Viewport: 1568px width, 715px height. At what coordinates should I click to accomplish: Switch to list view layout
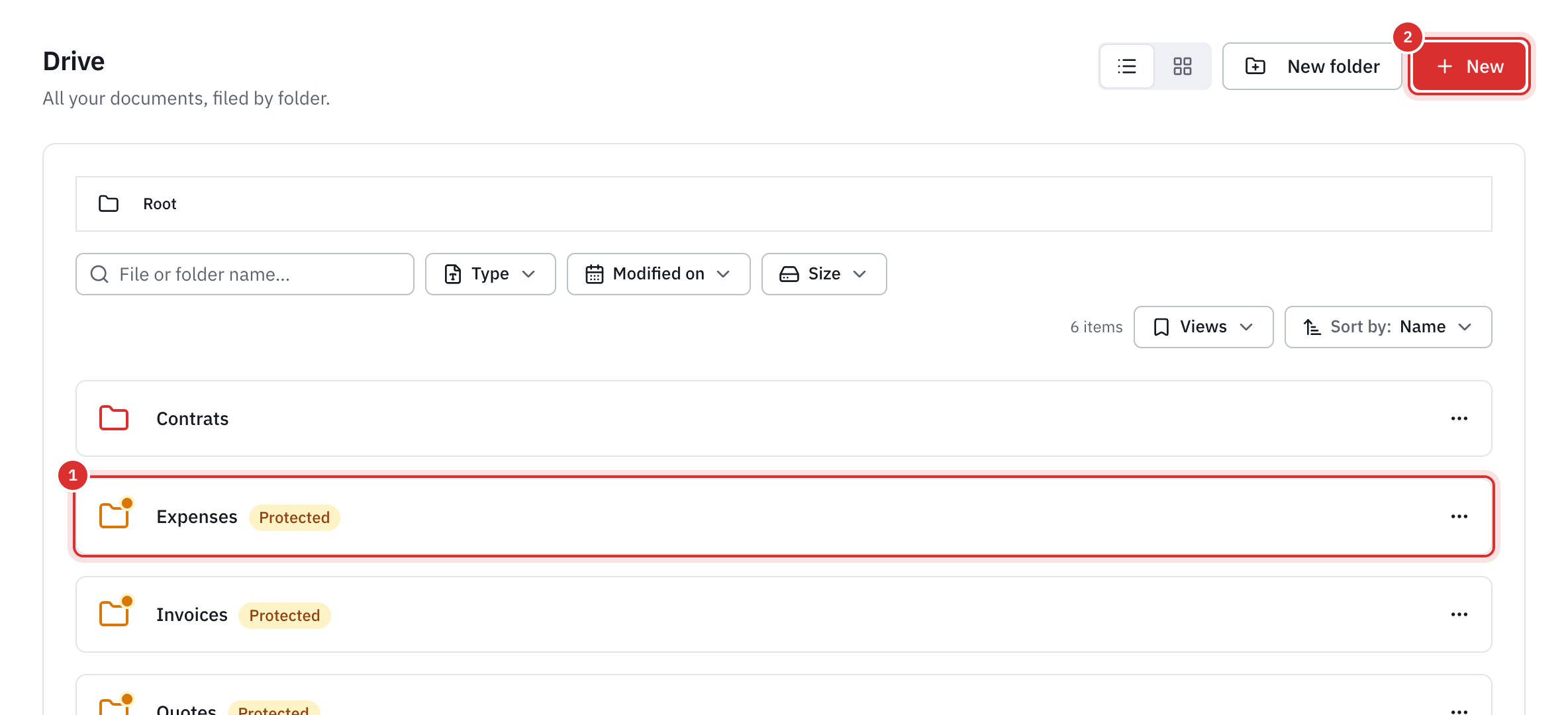coord(1127,66)
